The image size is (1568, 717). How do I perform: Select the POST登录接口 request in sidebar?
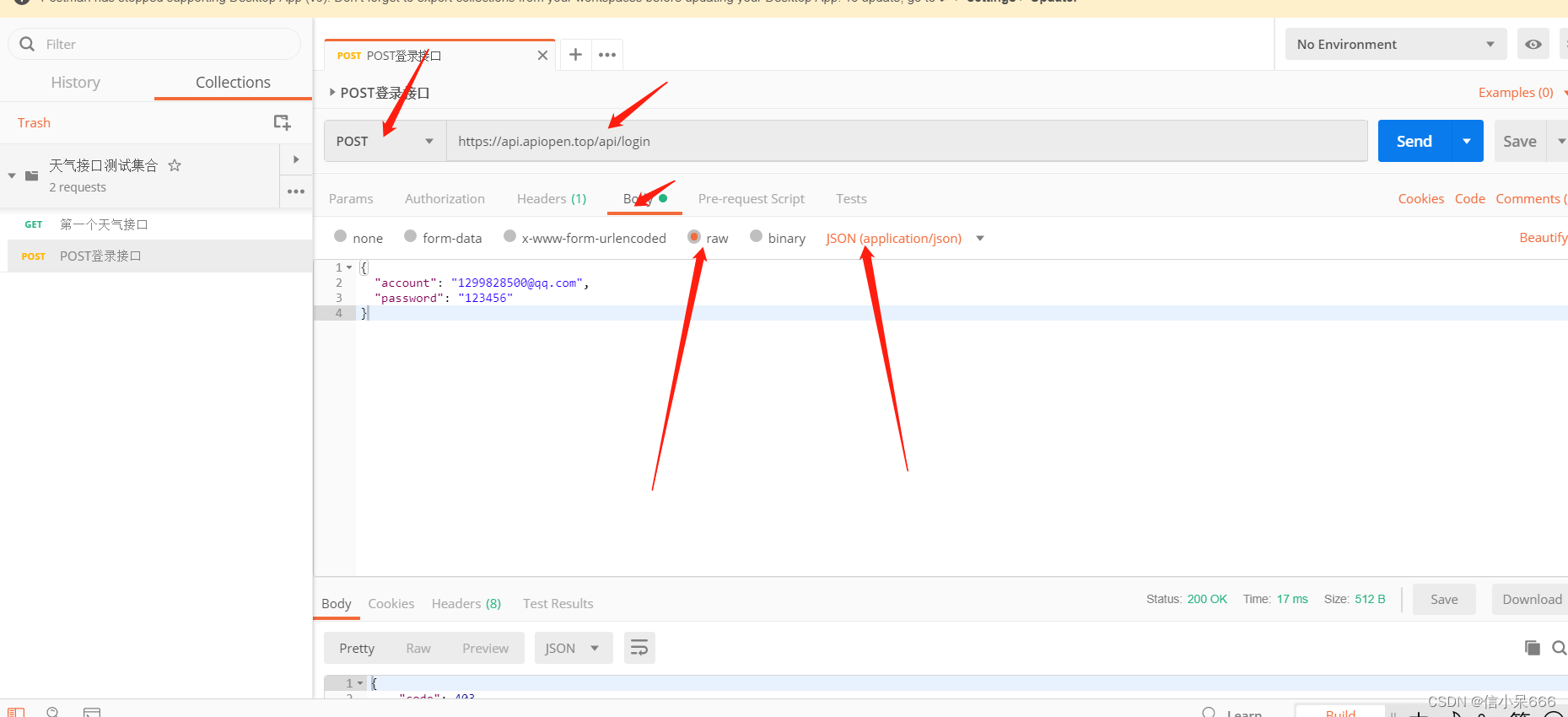159,256
